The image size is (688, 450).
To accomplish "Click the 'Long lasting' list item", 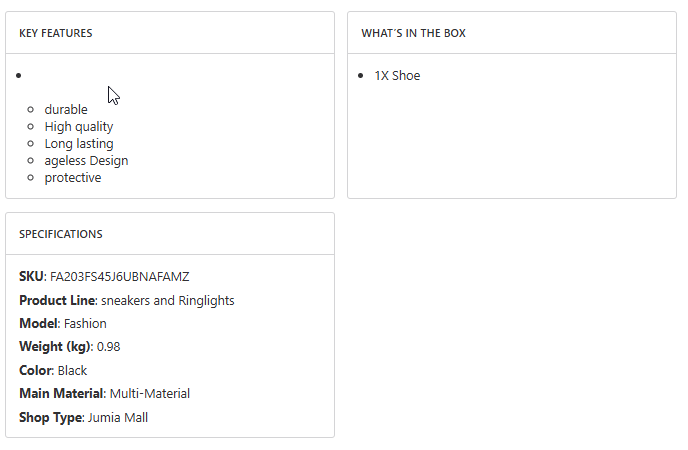I will (79, 143).
